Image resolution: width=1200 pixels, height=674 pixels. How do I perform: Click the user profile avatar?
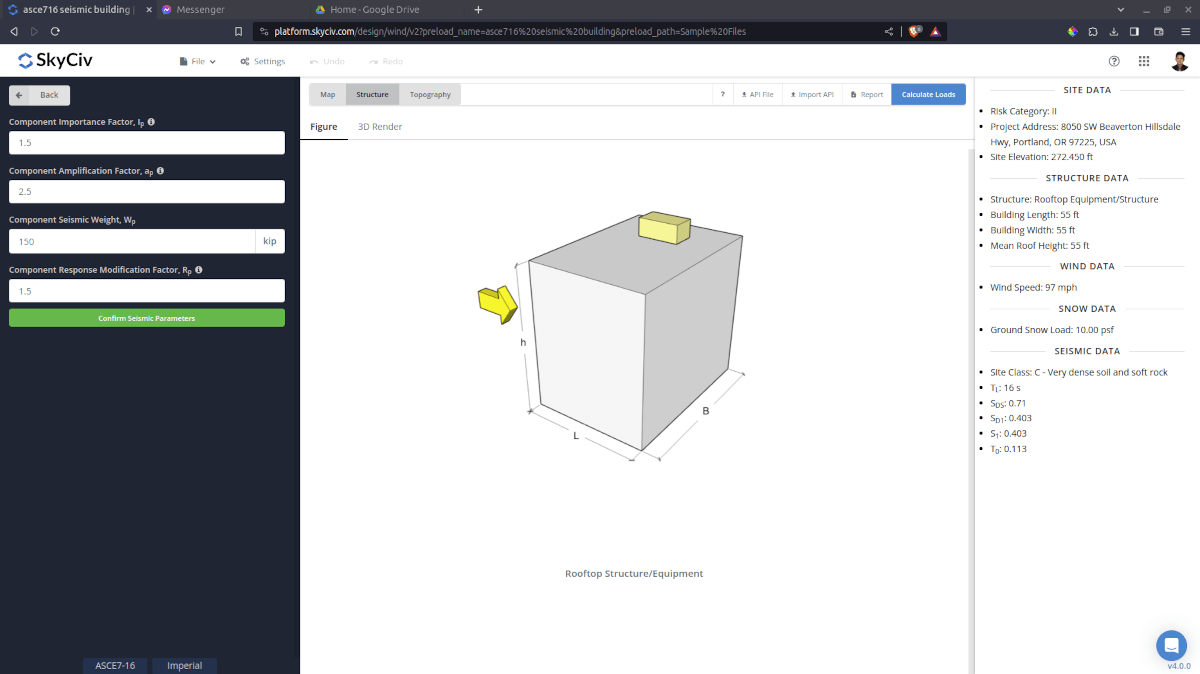tap(1180, 61)
